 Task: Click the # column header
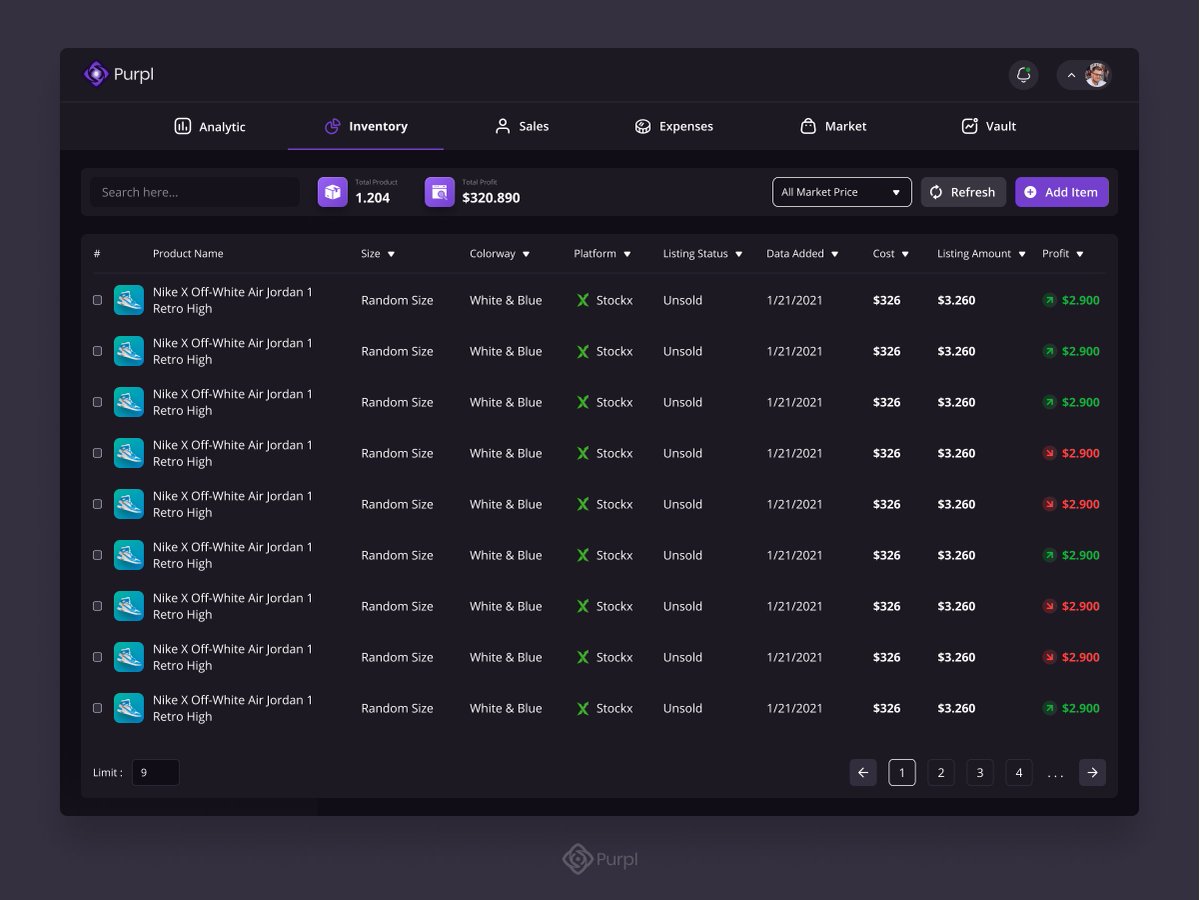(x=97, y=254)
